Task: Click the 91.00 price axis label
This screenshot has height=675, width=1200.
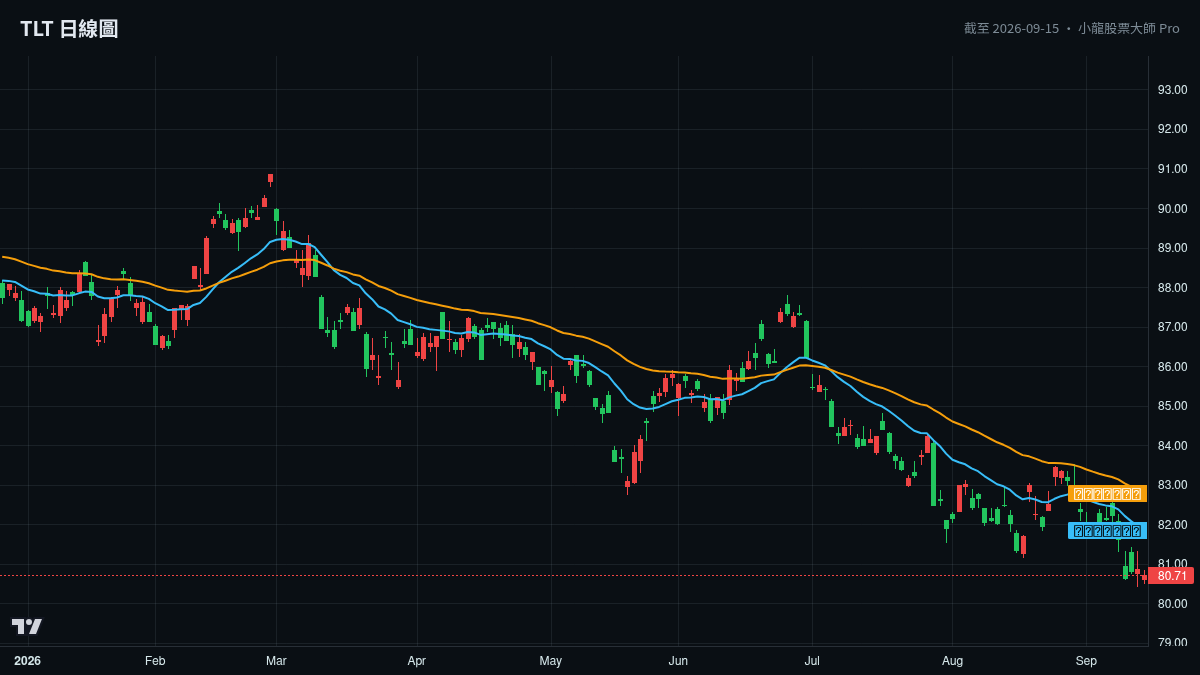Action: click(x=1172, y=169)
